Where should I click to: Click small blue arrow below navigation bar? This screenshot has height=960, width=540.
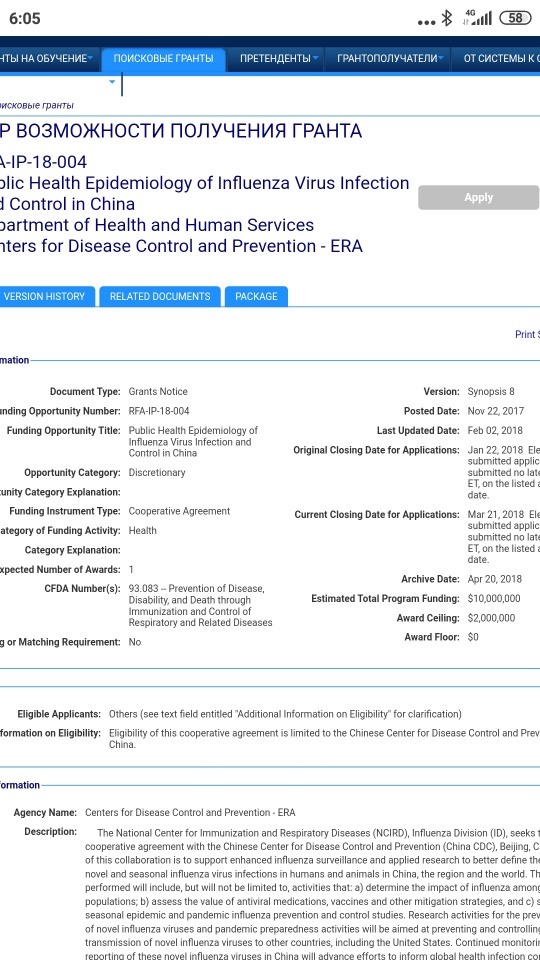(x=112, y=81)
